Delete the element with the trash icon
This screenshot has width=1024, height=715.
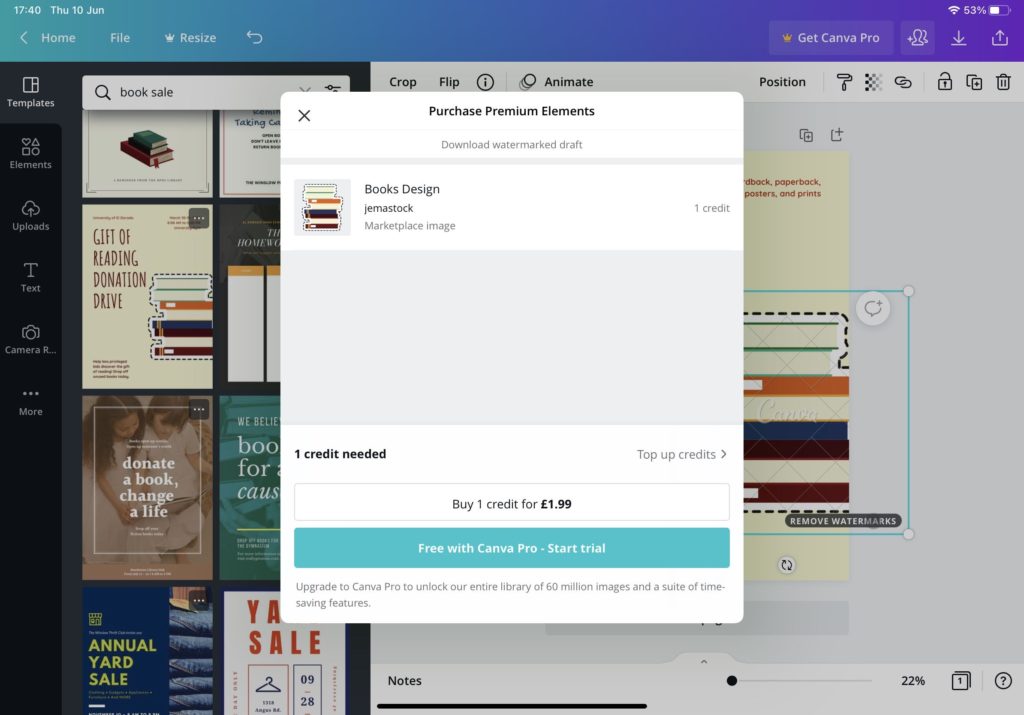coord(1004,82)
